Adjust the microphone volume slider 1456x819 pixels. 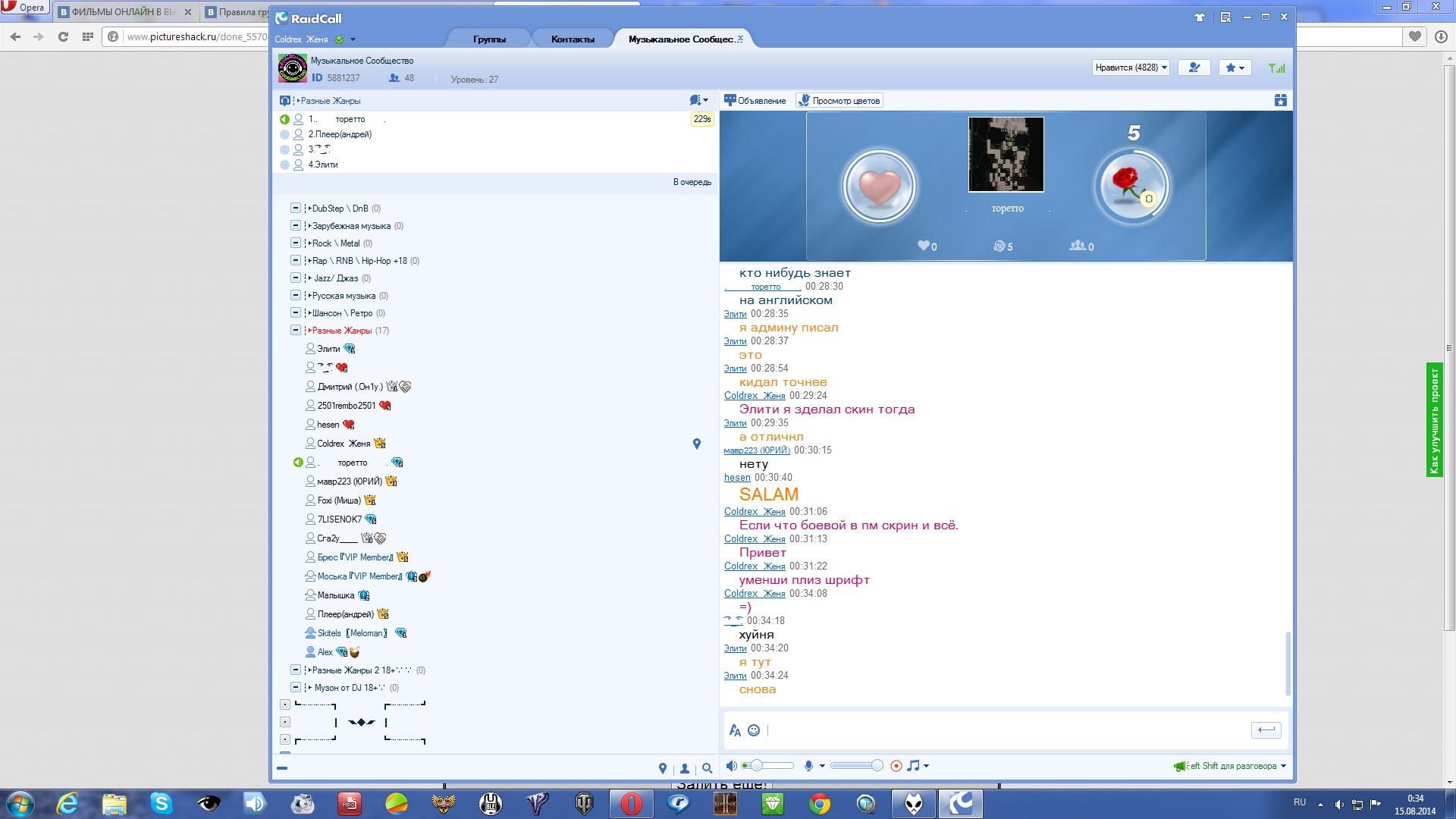tap(877, 766)
